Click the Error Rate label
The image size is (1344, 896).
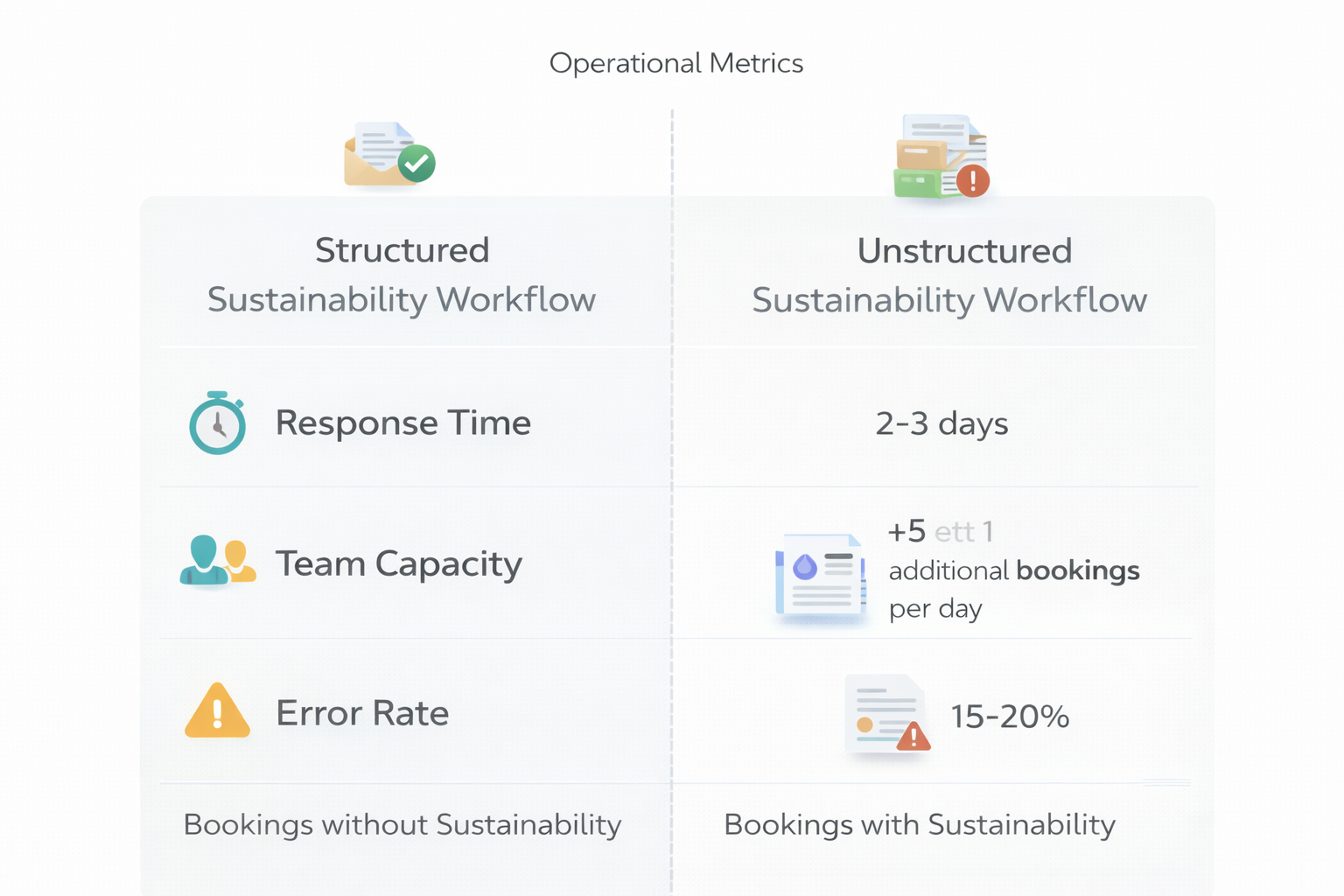(361, 713)
